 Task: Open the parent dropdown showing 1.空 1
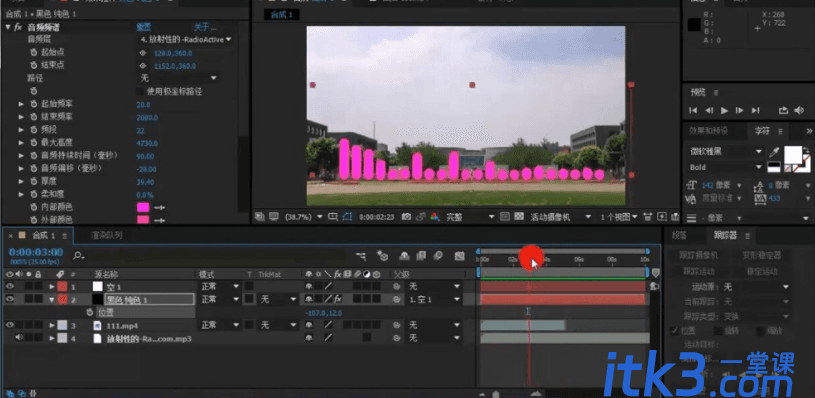tap(435, 299)
